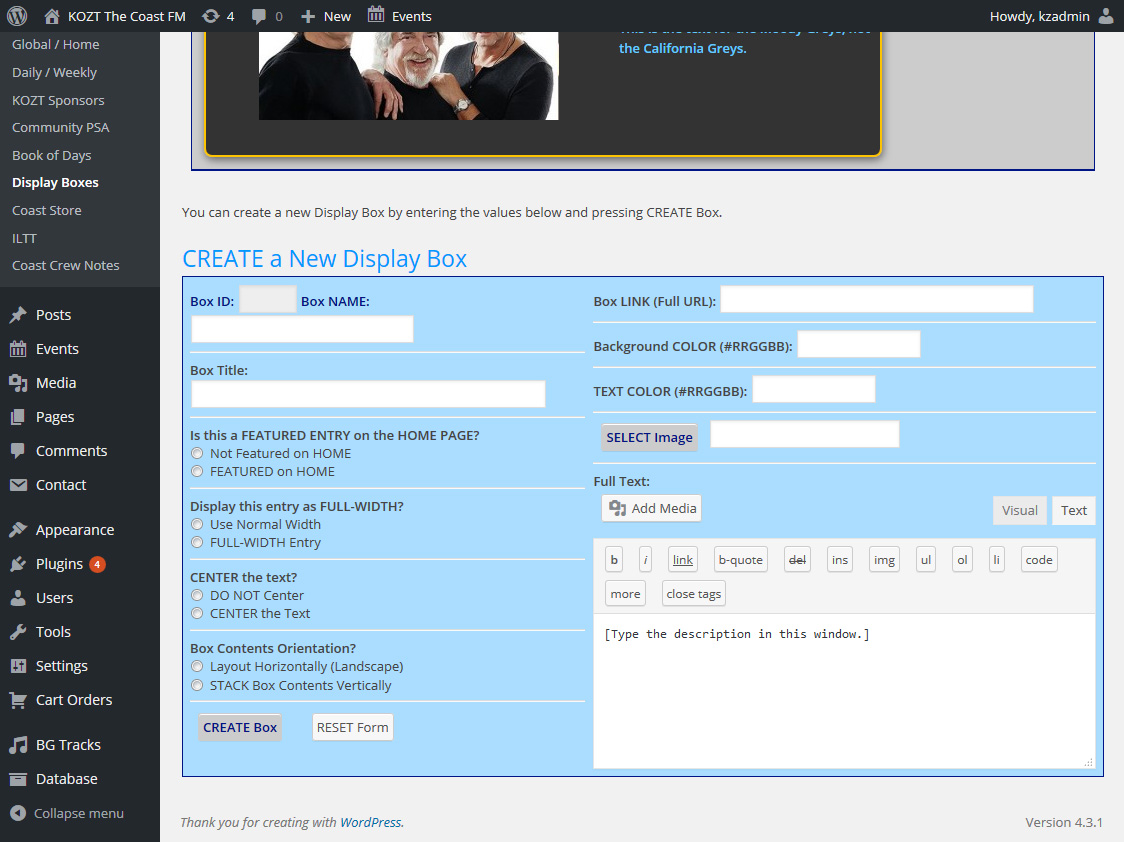The image size is (1124, 842).
Task: Open Coast Store in the sidebar submenu
Action: (47, 211)
